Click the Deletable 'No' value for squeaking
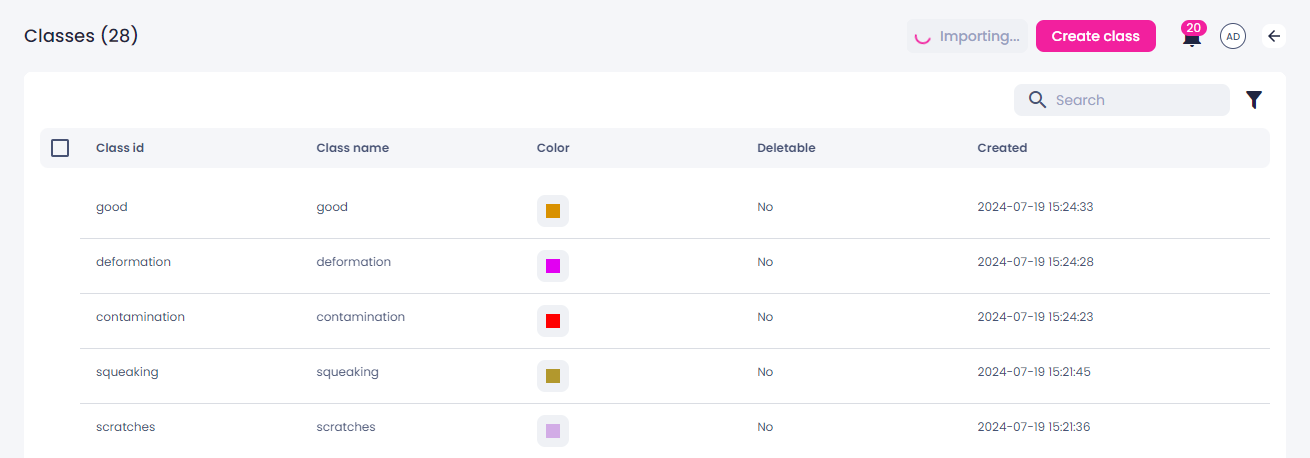 [x=765, y=372]
